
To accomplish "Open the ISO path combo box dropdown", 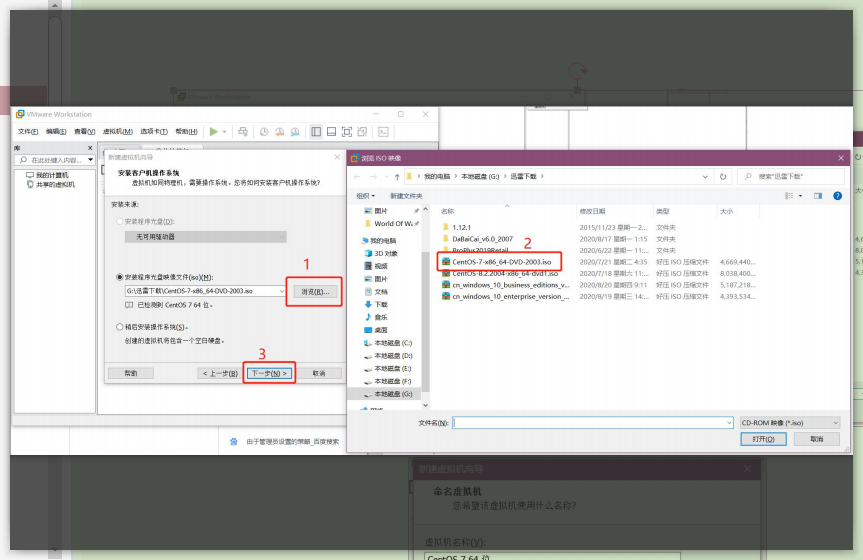I will pos(282,291).
